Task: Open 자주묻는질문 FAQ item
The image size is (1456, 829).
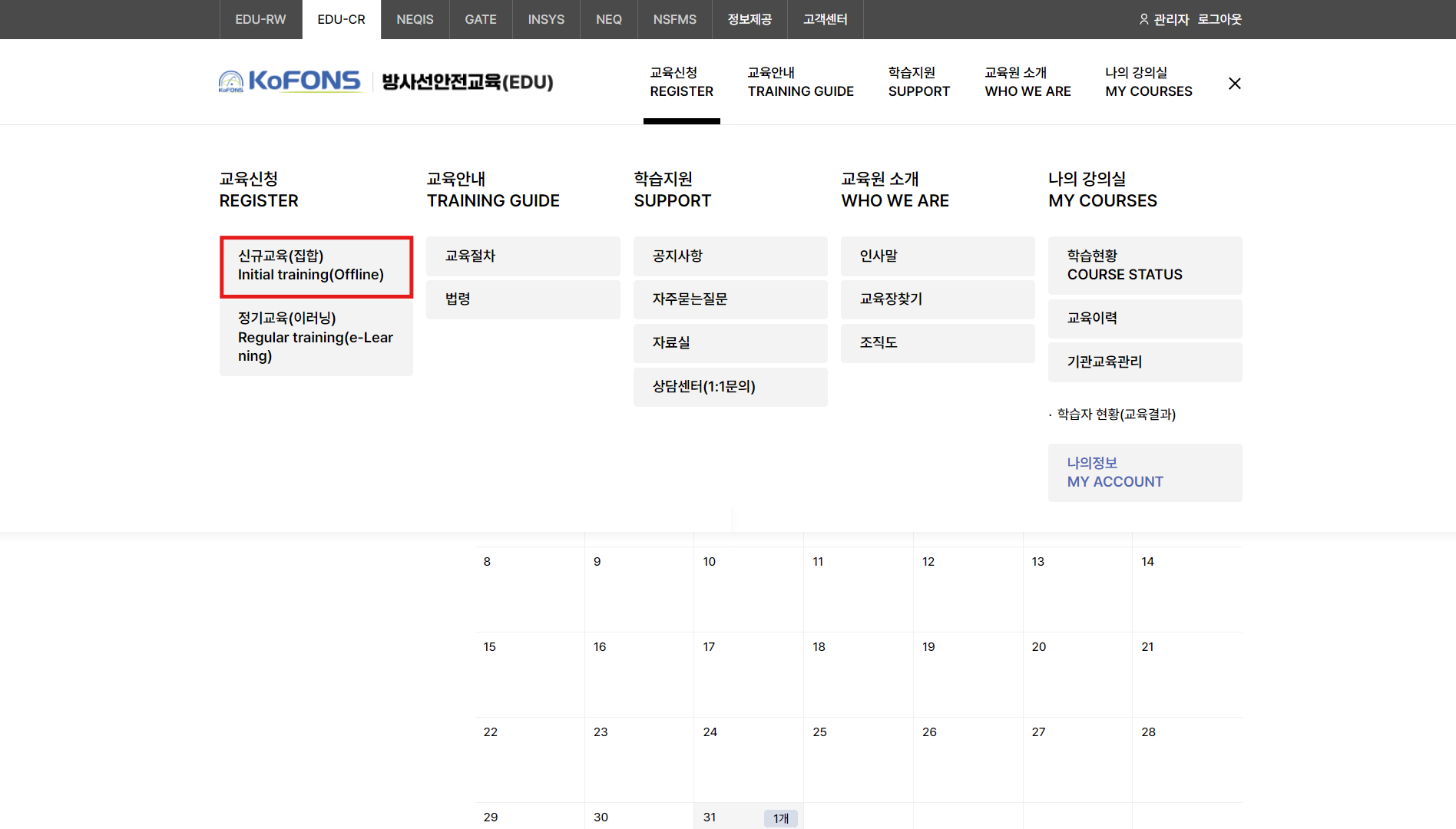Action: pyautogui.click(x=730, y=299)
